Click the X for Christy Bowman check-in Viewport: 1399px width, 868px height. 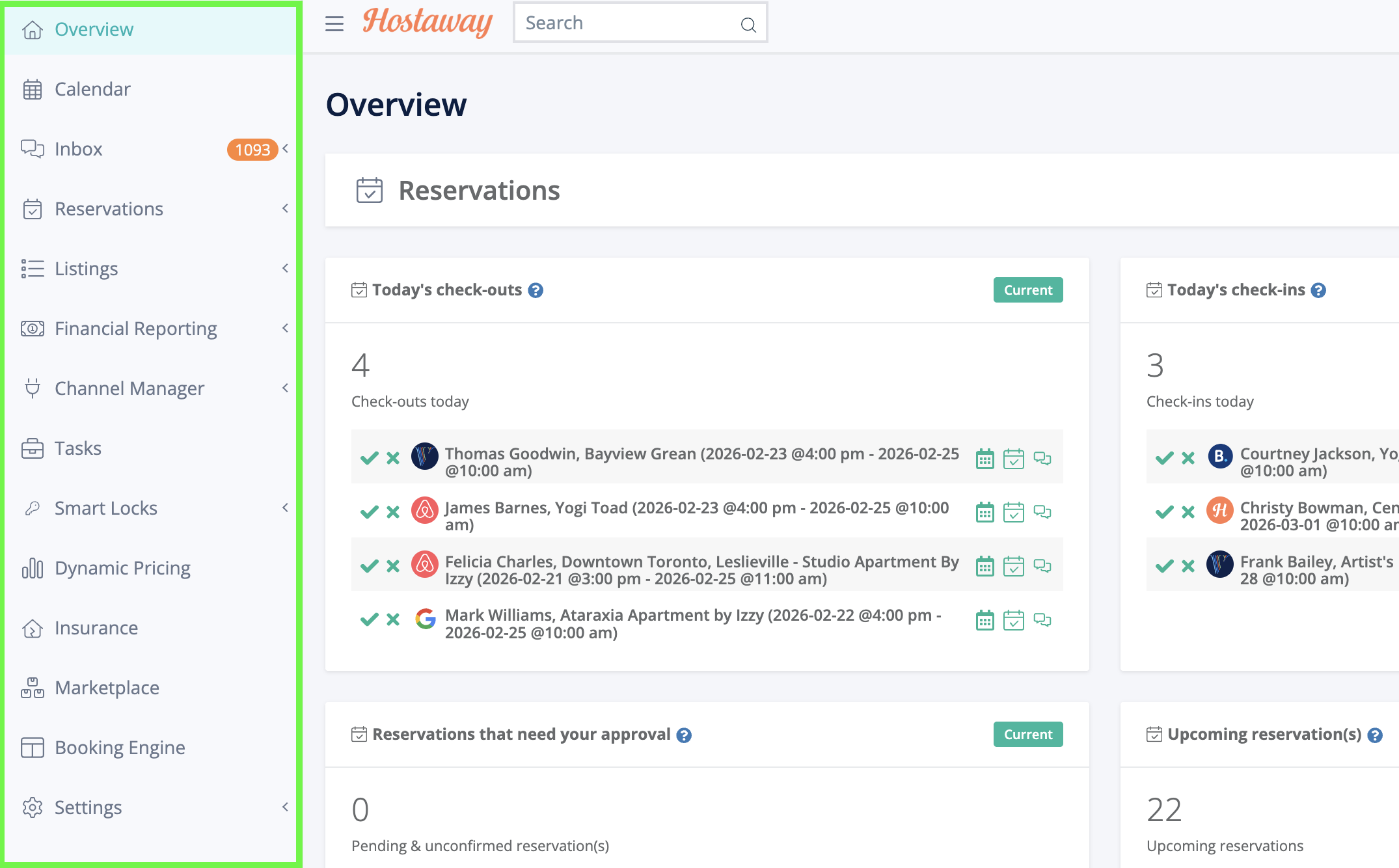click(x=1188, y=512)
